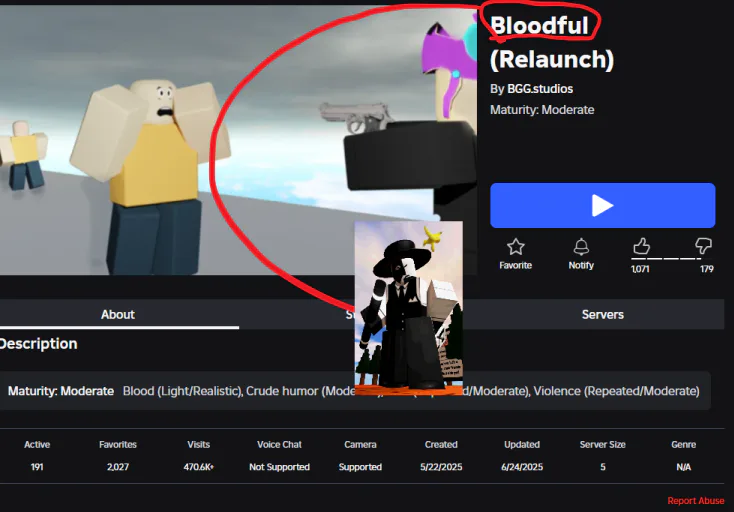Click the Visits value 470.6K+

pos(198,467)
